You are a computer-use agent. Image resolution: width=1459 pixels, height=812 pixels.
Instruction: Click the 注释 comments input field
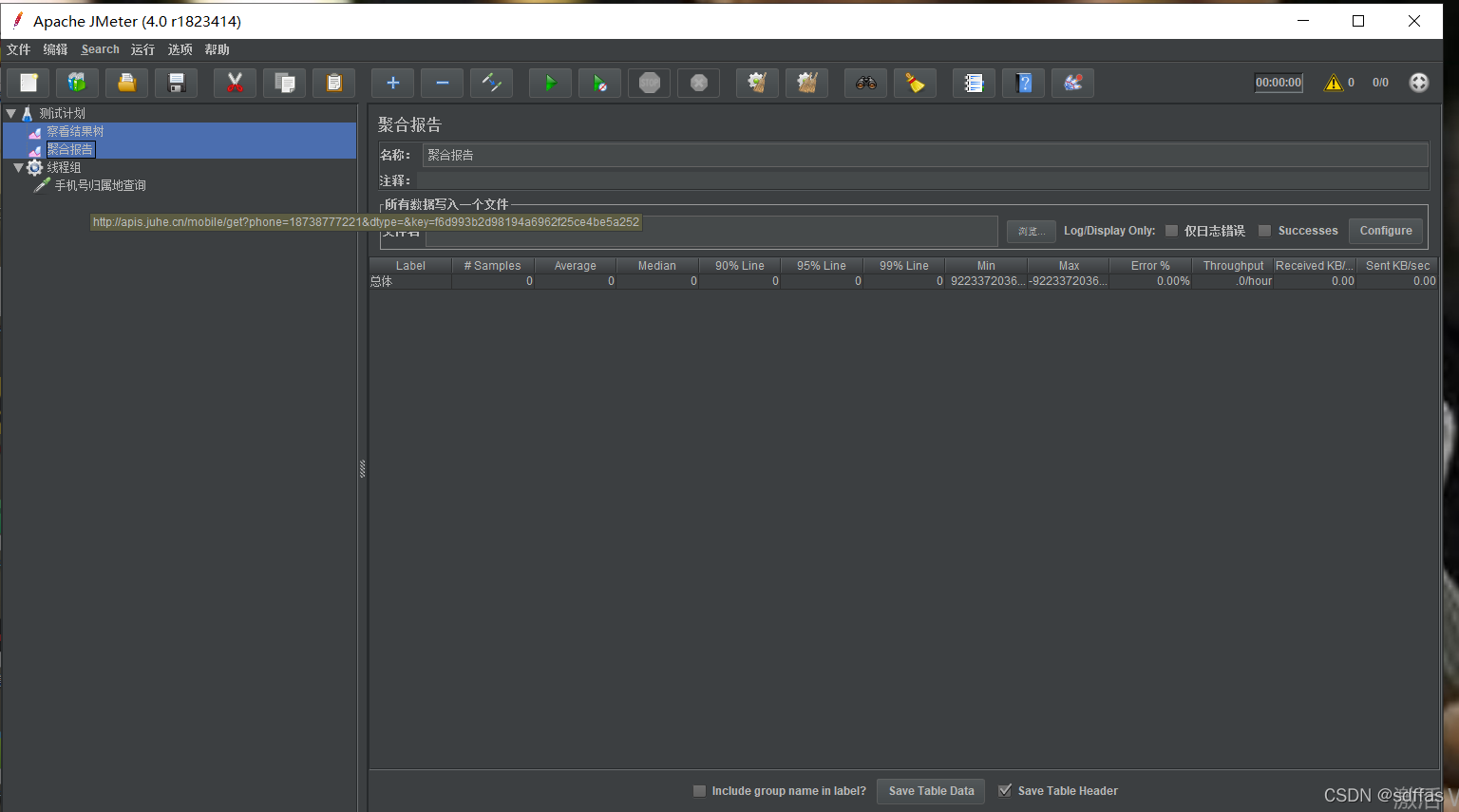922,180
